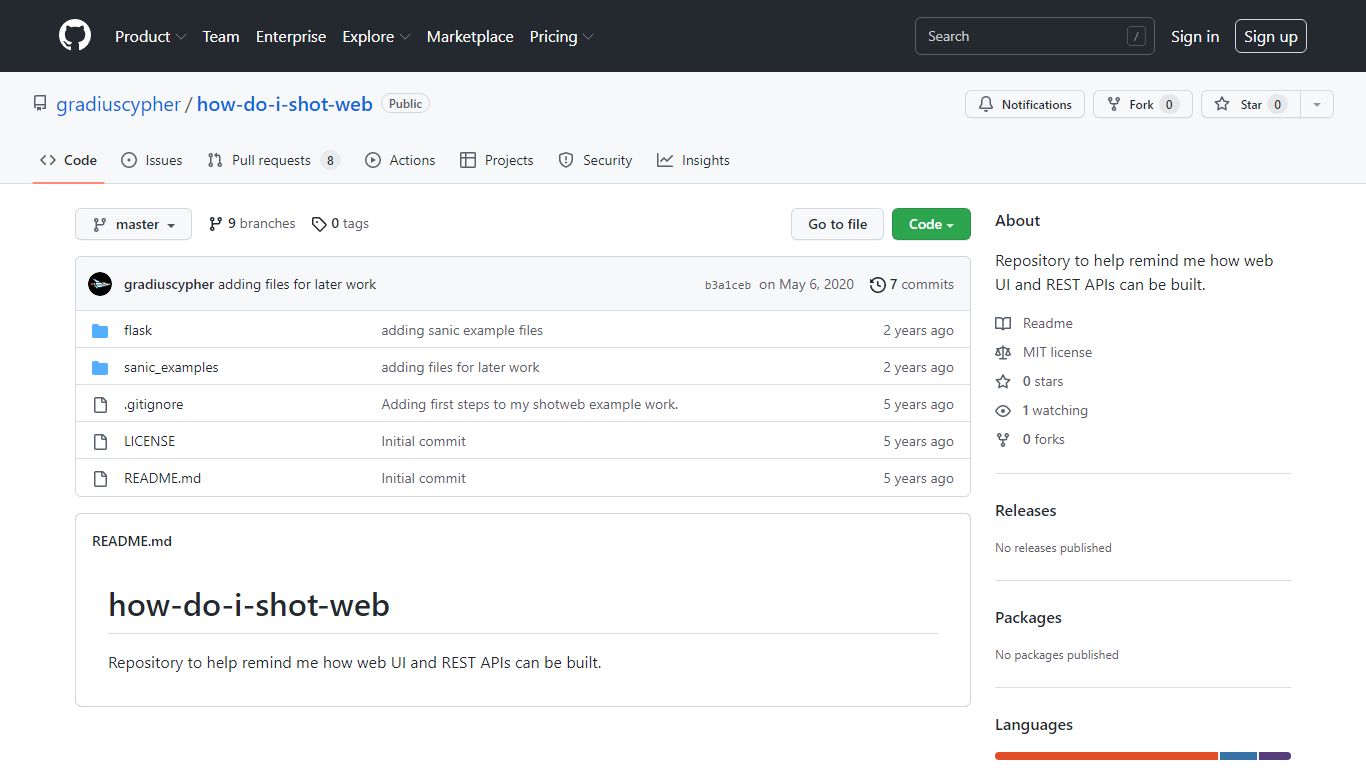Open 'Adding first steps to my shotweb' commit
Image resolution: width=1366 pixels, height=768 pixels.
530,404
